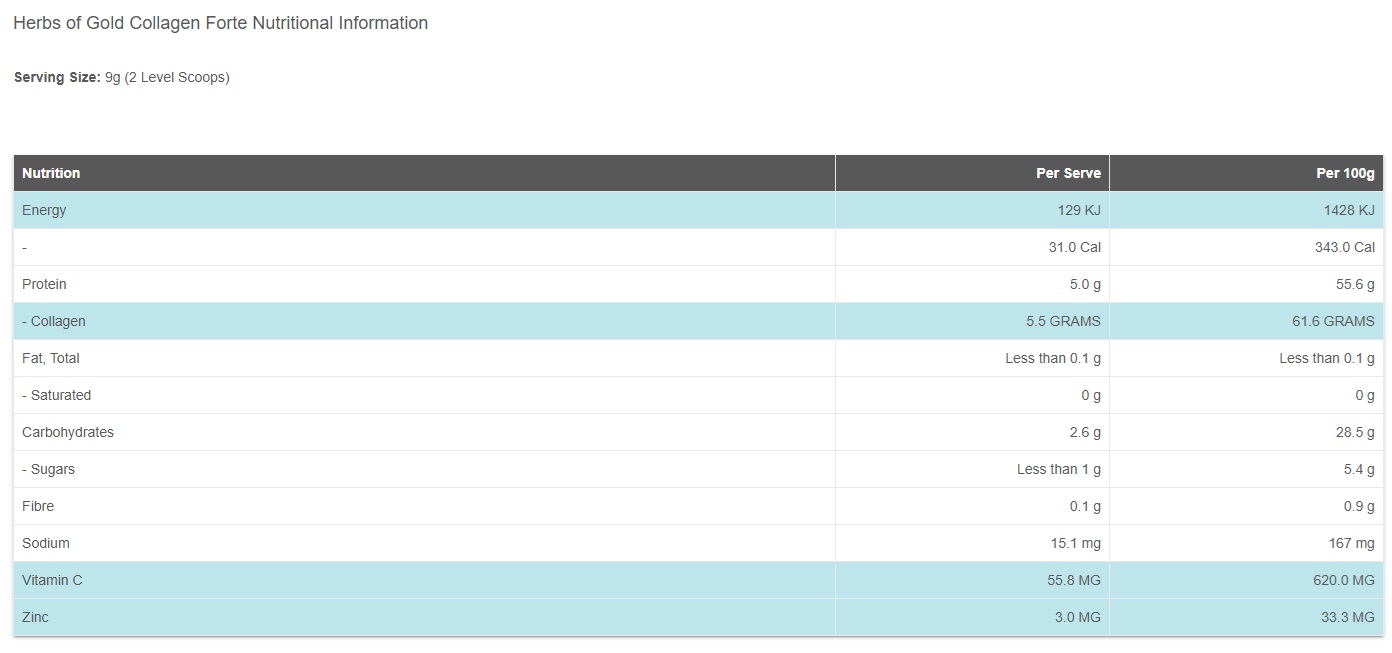This screenshot has height=653, width=1392.
Task: Select the '343.0 Cal' value
Action: (x=1345, y=247)
